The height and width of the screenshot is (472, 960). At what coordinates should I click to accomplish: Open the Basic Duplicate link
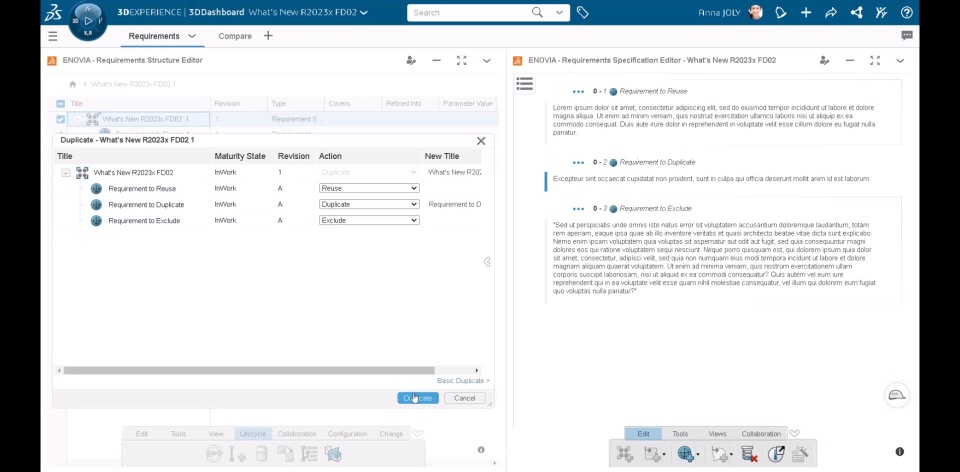click(463, 381)
